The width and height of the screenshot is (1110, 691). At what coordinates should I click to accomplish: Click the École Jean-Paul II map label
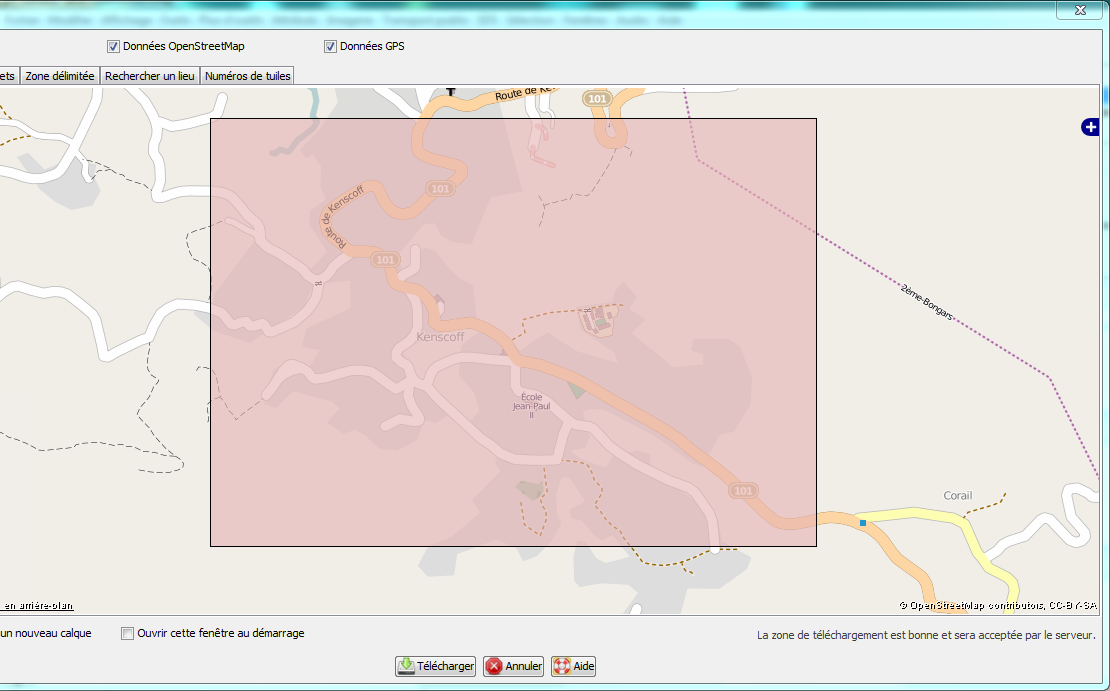tap(531, 406)
